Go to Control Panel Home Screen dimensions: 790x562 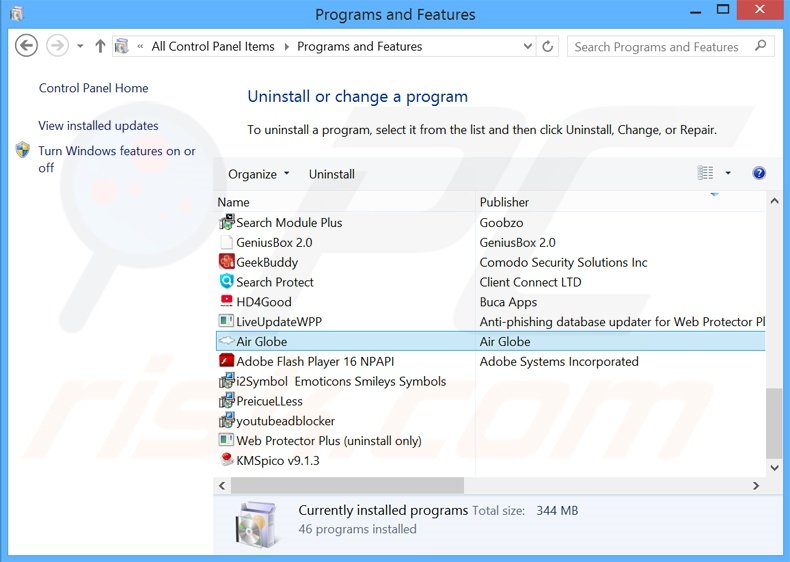click(93, 88)
